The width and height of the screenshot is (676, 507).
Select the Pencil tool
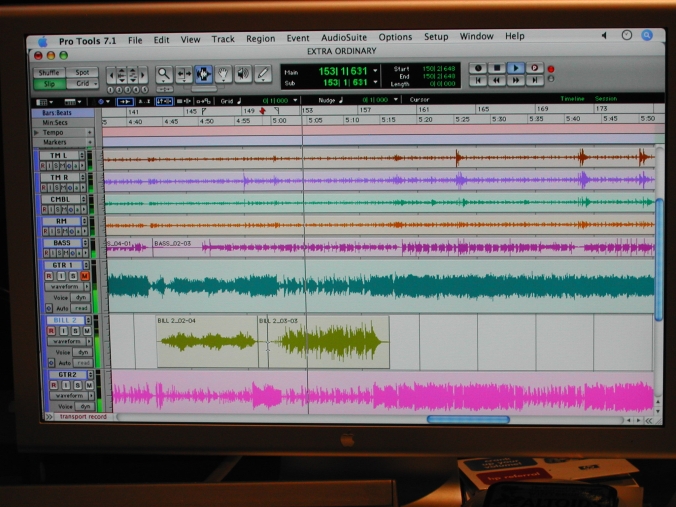pos(263,74)
